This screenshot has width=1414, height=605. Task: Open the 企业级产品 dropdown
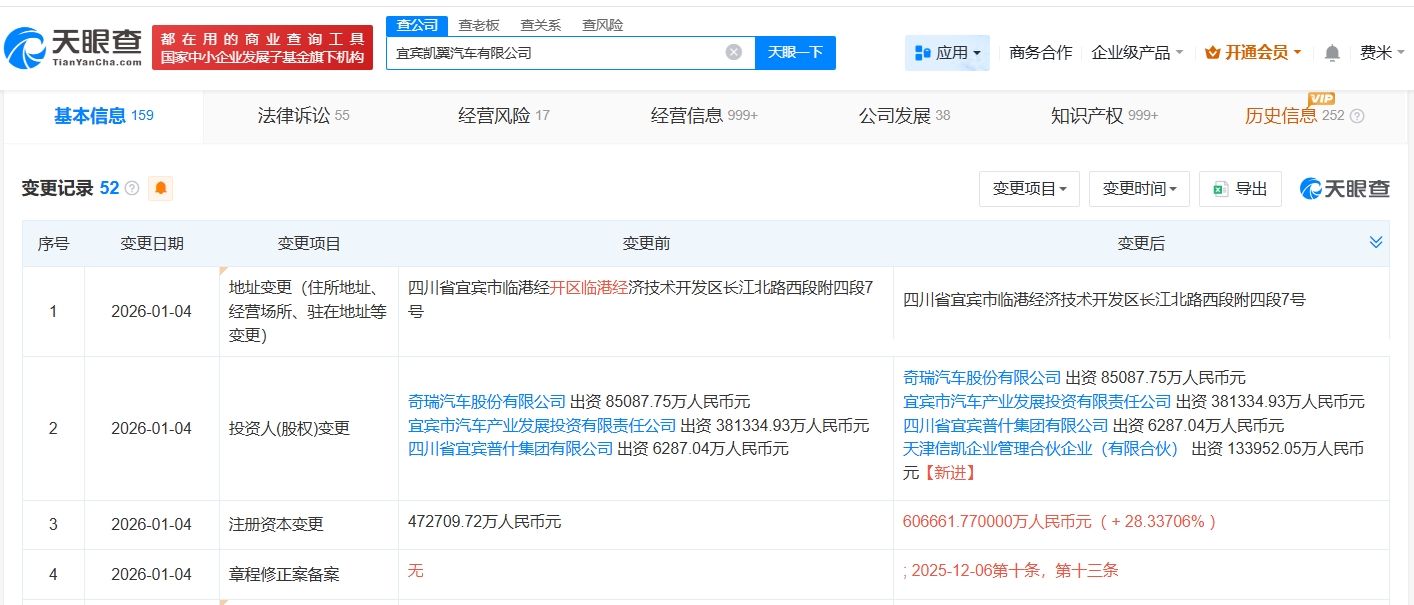tap(1137, 52)
